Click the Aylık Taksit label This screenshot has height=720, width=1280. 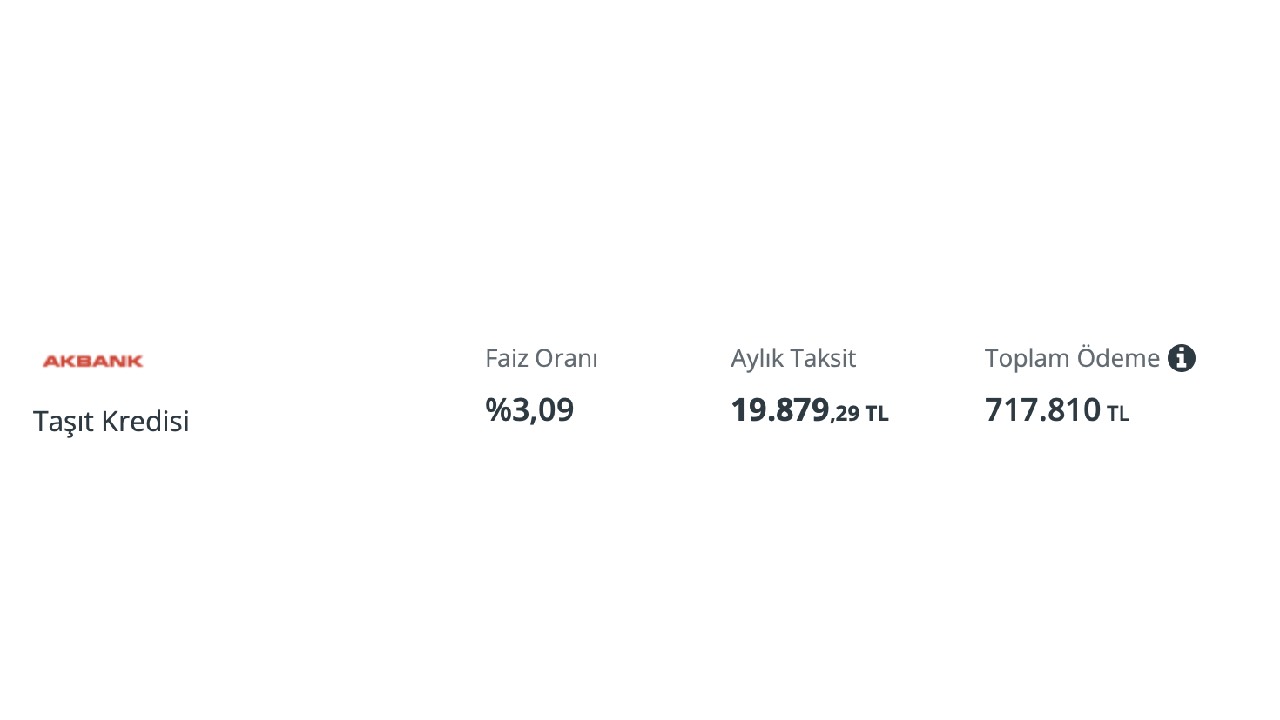[x=793, y=358]
